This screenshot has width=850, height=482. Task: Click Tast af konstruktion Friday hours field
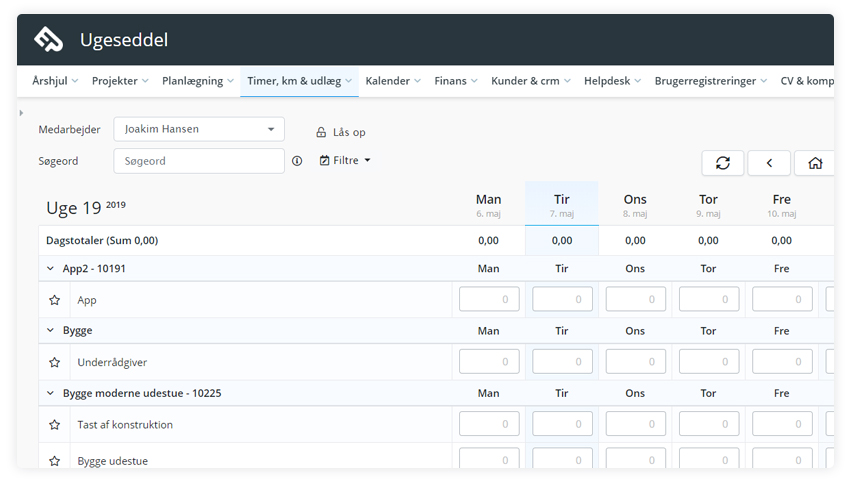point(782,424)
